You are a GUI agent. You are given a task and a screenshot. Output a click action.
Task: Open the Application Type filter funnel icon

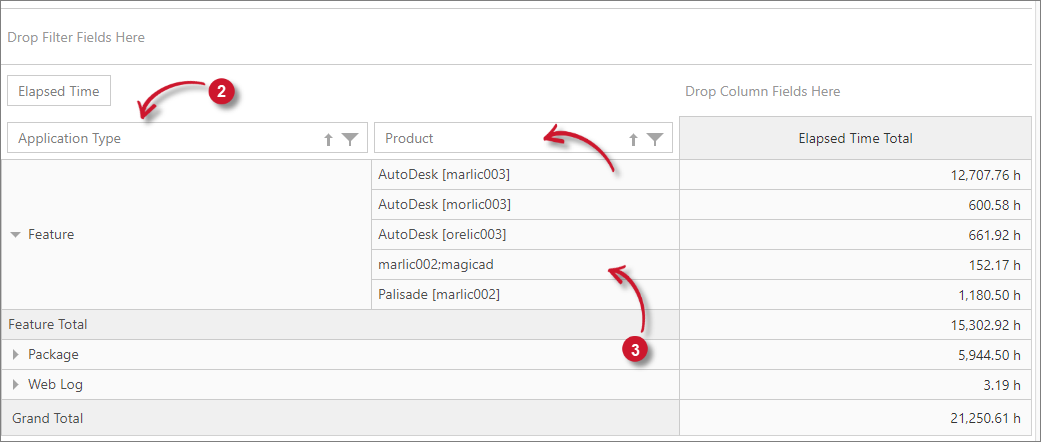point(350,139)
